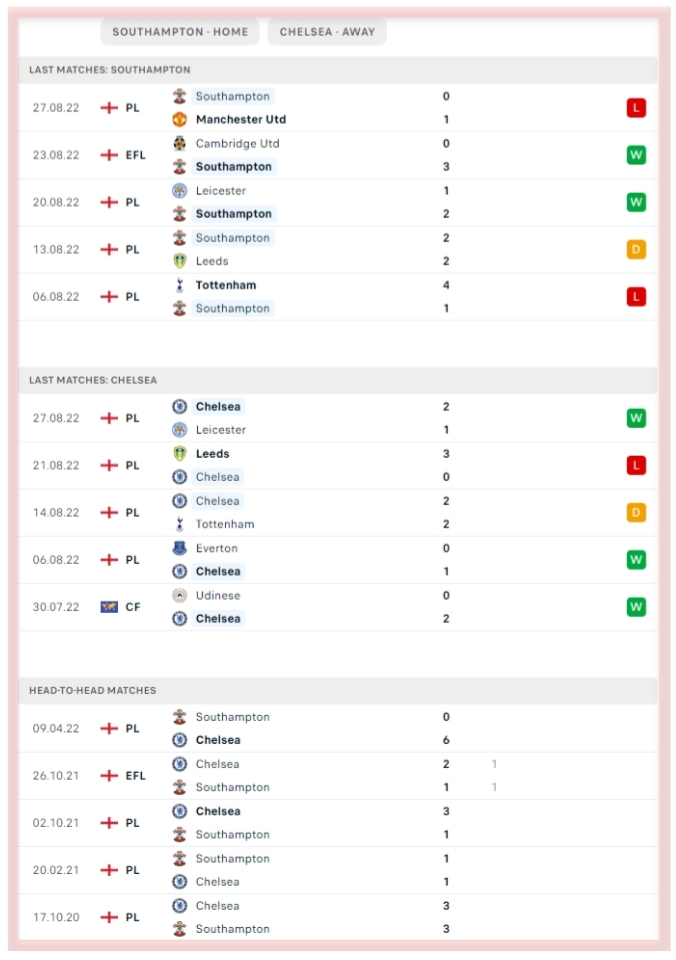Click the orange D badge for Southampton vs Leeds
The width and height of the screenshot is (676, 960).
point(636,249)
